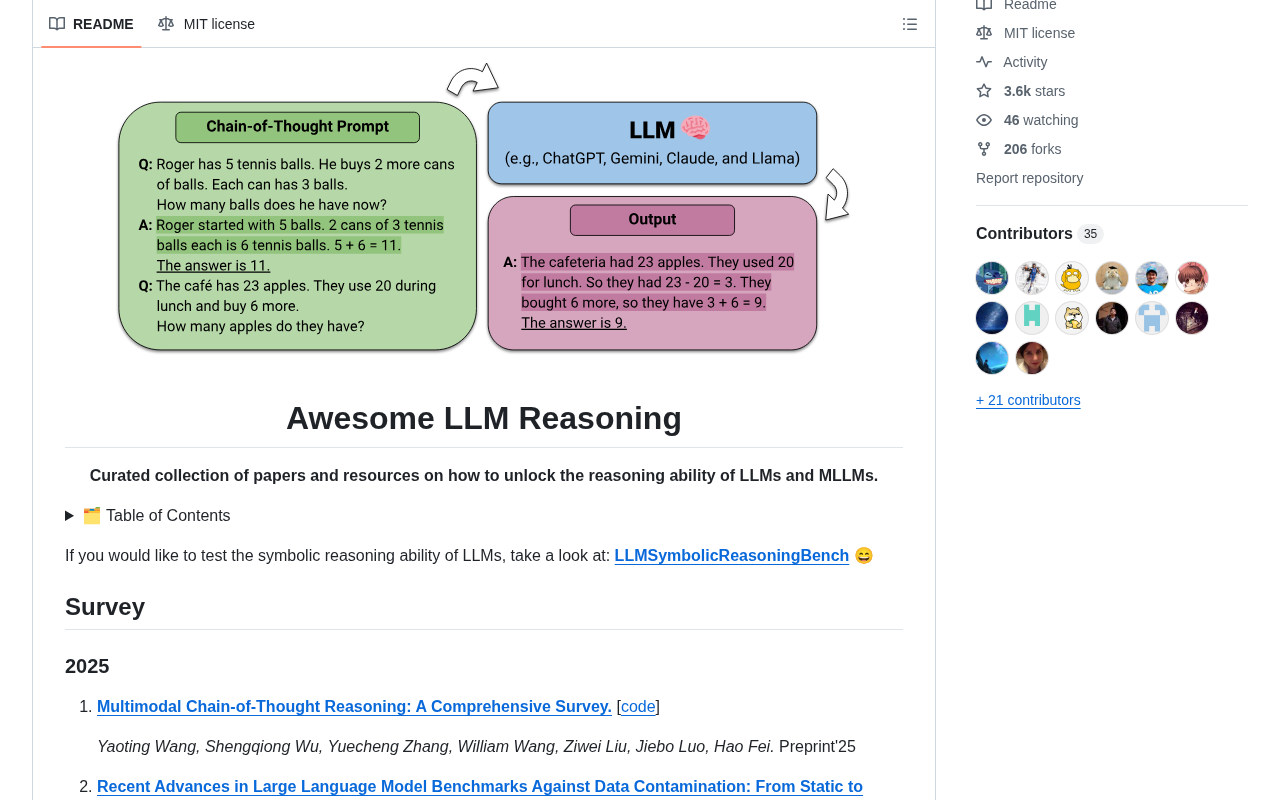Open the README outline menu icon

tap(910, 24)
